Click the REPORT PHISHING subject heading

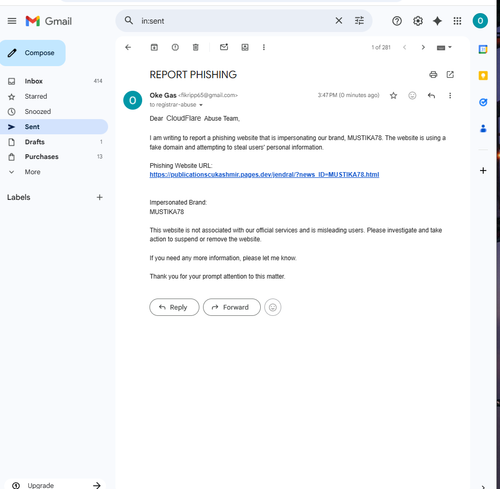[x=193, y=75]
